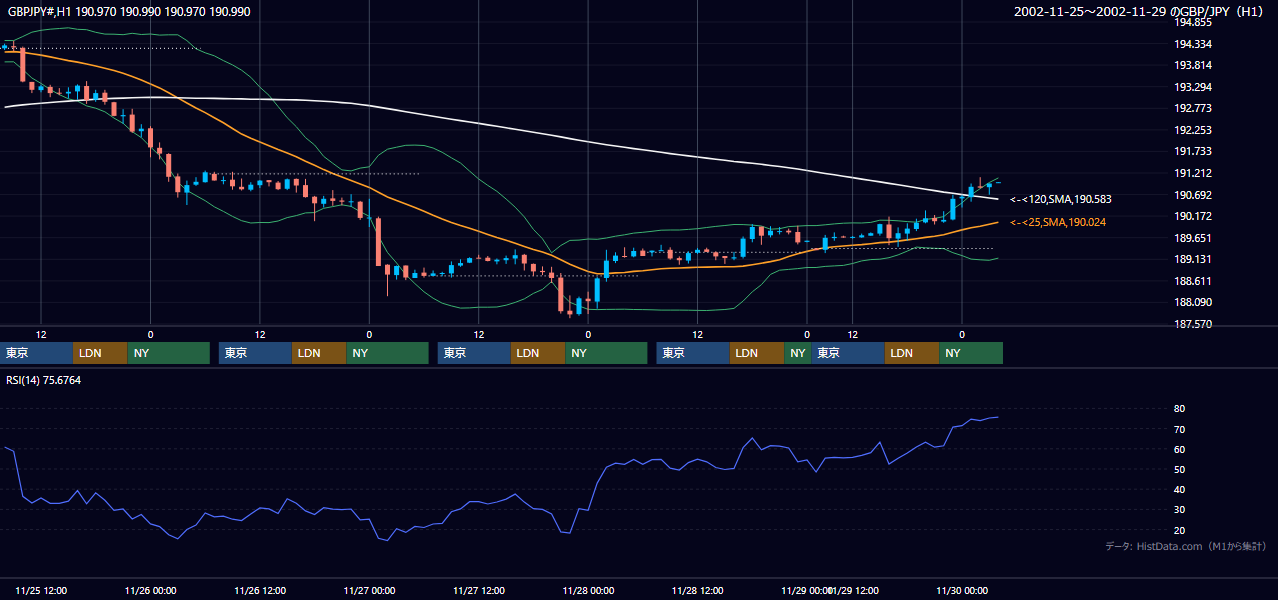Select the RSI(14) 75.6764 indicator label
The width and height of the screenshot is (1278, 600).
click(x=44, y=380)
